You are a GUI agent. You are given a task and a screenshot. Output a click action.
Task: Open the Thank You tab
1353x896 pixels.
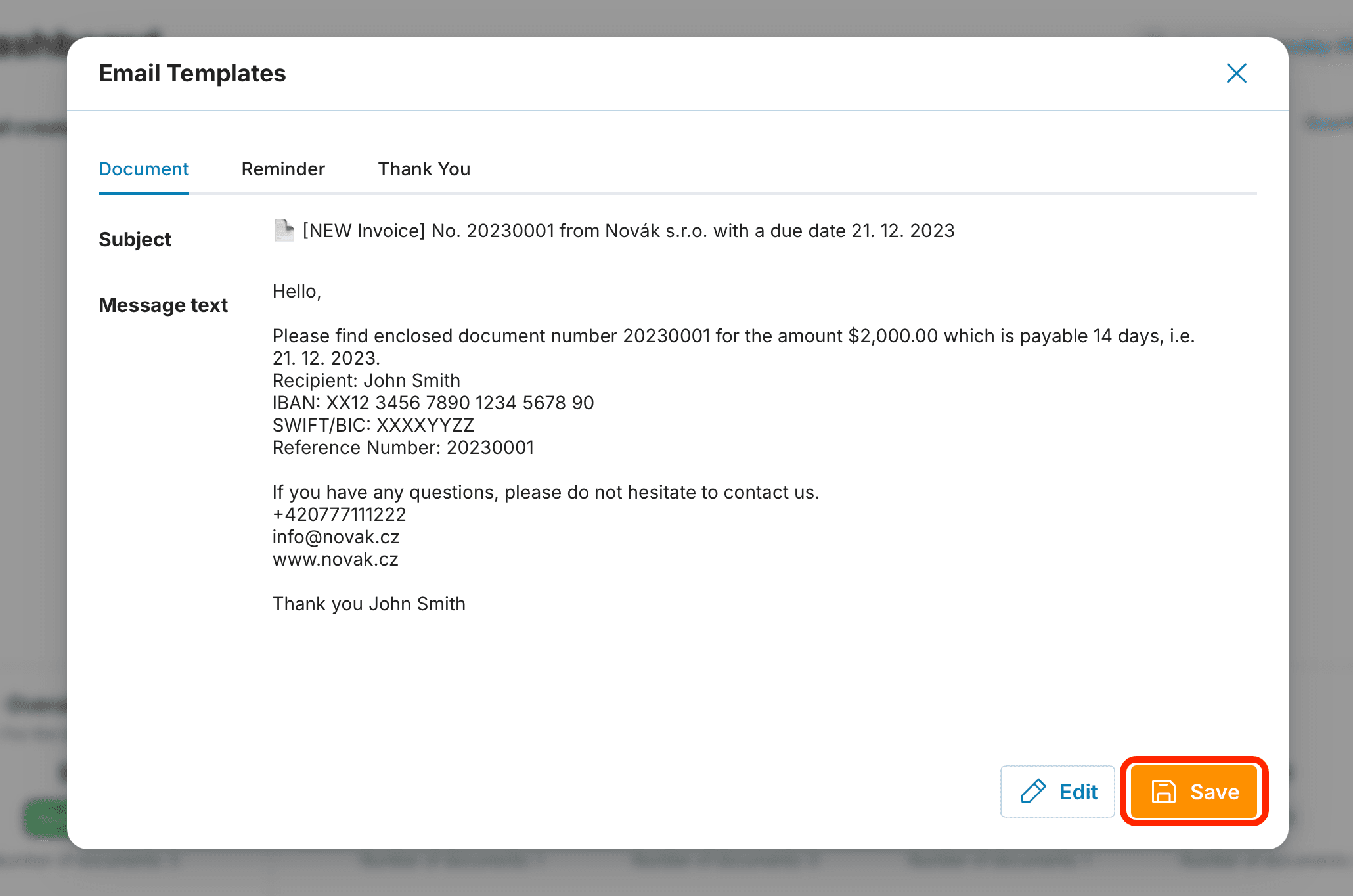(424, 169)
